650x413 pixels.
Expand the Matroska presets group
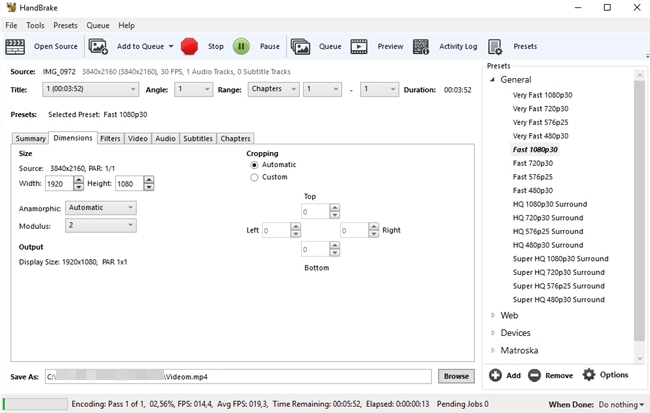pyautogui.click(x=493, y=350)
